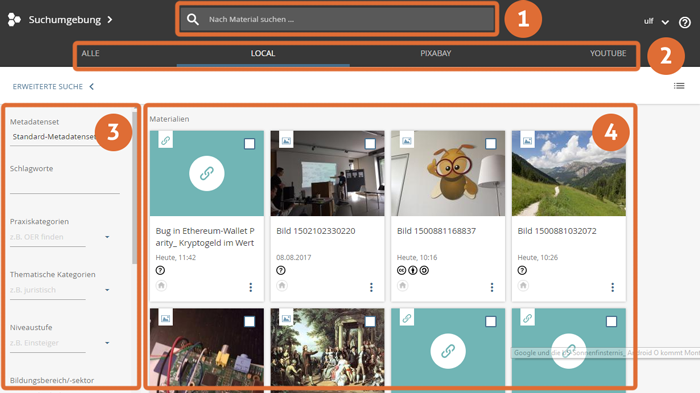Click link type badge on Bug in Ethereum-Wallet card
Viewport: 700px width, 393px height.
pos(166,141)
